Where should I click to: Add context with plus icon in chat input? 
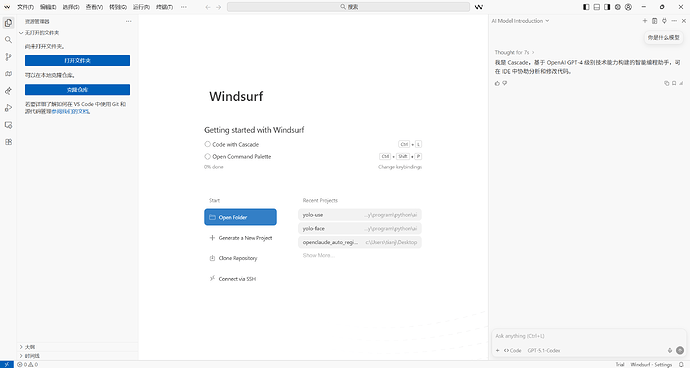498,350
